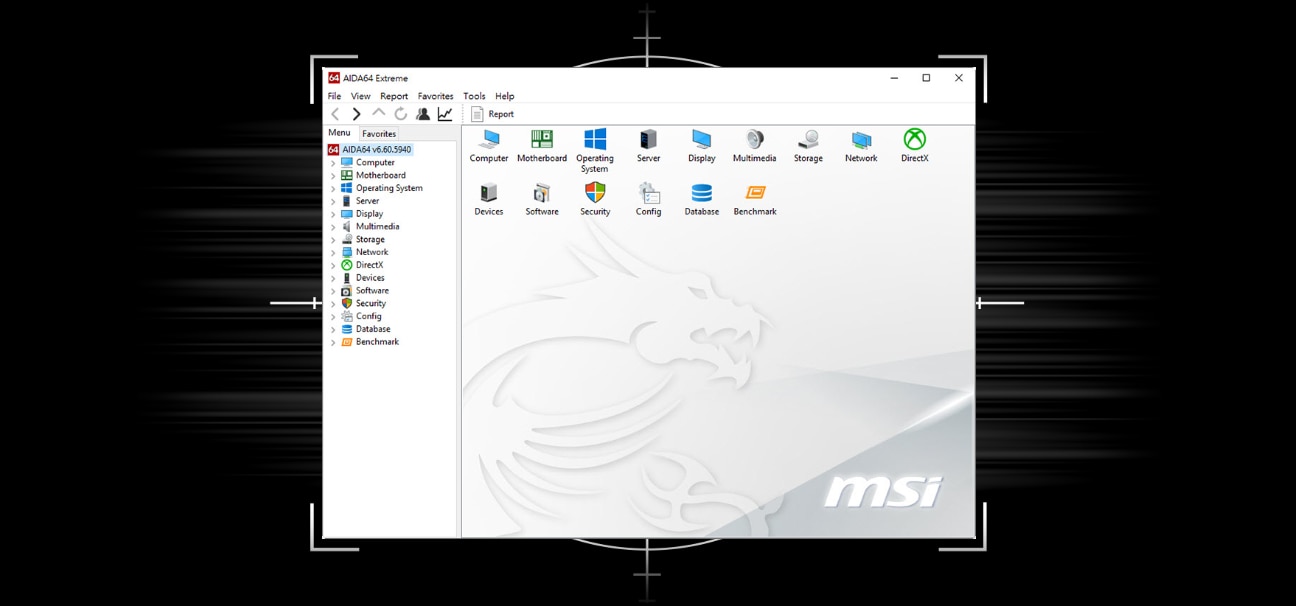The width and height of the screenshot is (1296, 606).
Task: Click the Report button in toolbar
Action: (x=493, y=114)
